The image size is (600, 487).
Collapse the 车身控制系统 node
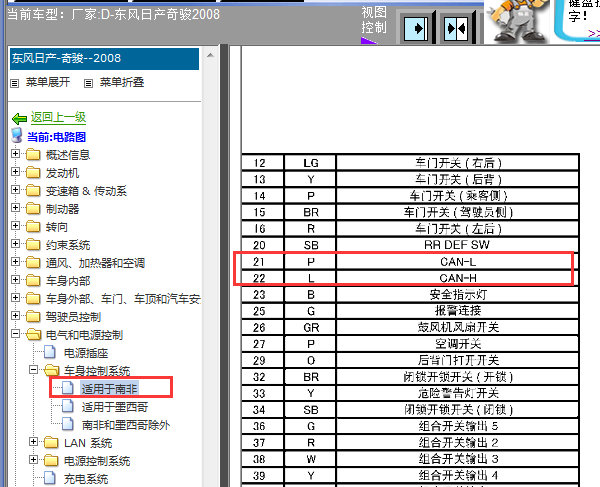[x=33, y=369]
